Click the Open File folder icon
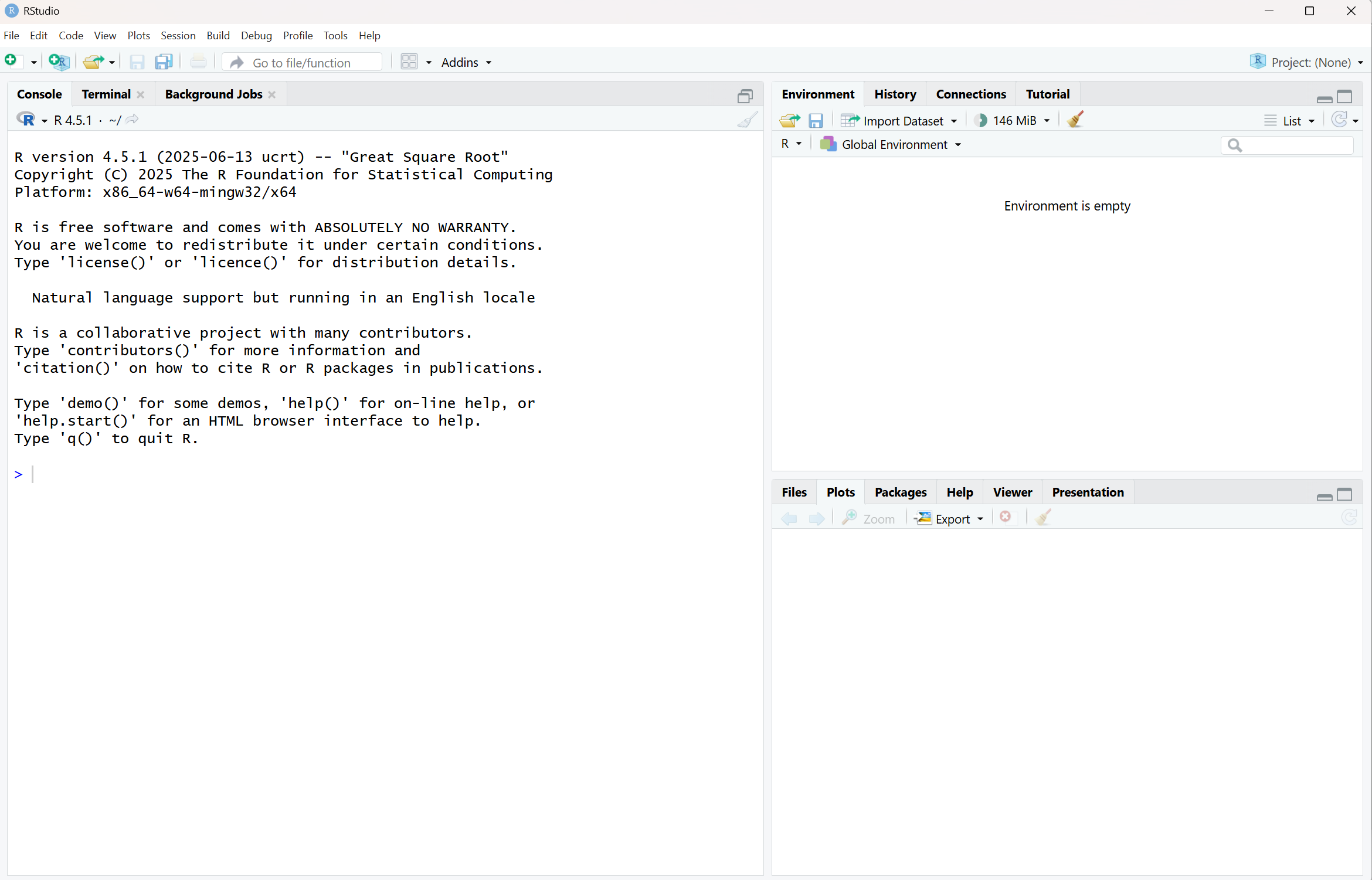 (93, 62)
